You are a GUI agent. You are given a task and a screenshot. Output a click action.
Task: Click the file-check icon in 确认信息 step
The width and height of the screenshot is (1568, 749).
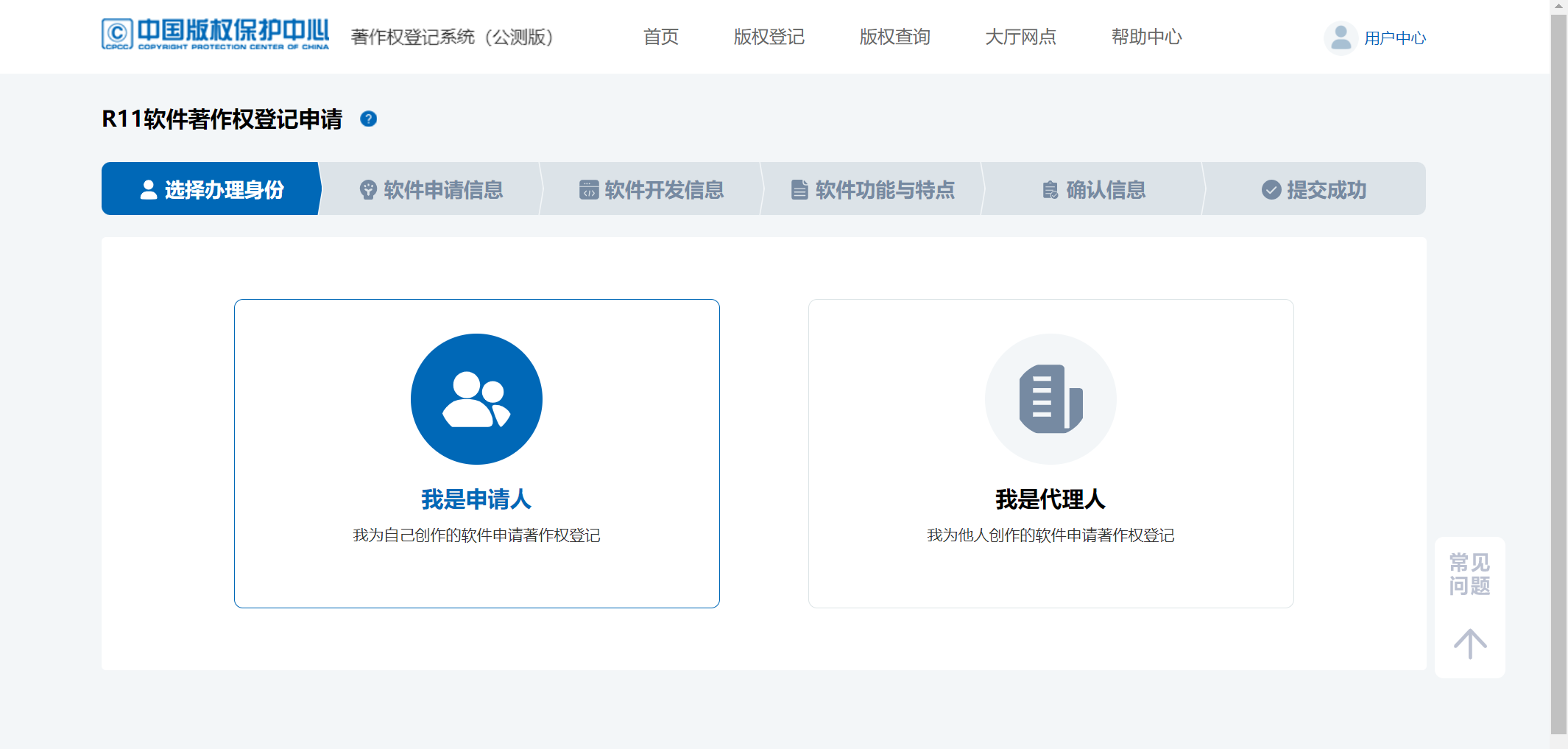(1050, 190)
